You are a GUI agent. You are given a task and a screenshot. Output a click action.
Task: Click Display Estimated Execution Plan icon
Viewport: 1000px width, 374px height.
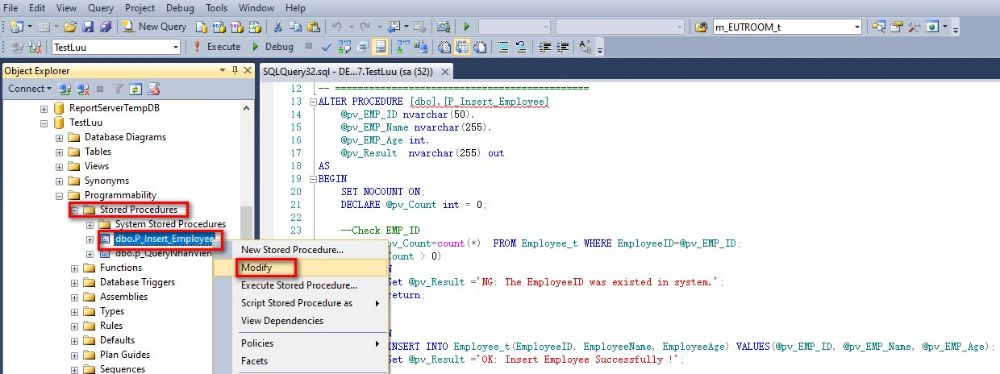coord(344,47)
